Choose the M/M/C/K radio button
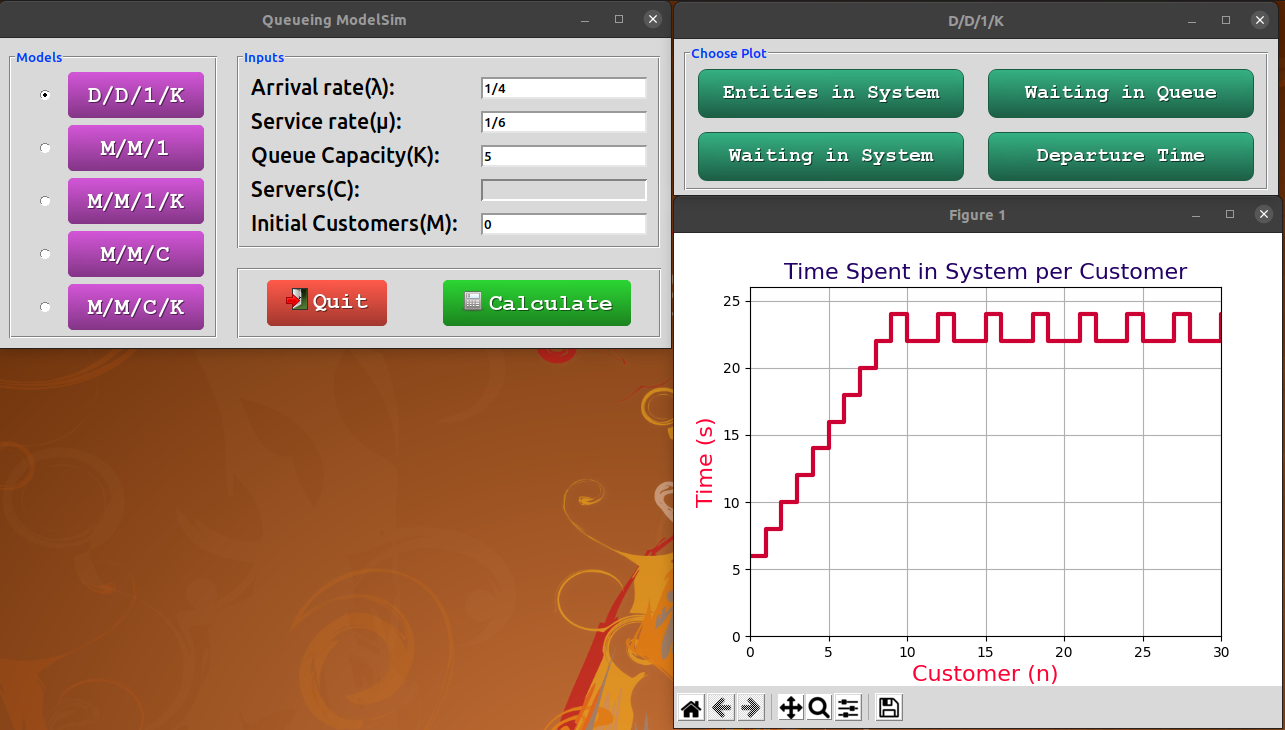This screenshot has width=1285, height=730. click(x=45, y=307)
